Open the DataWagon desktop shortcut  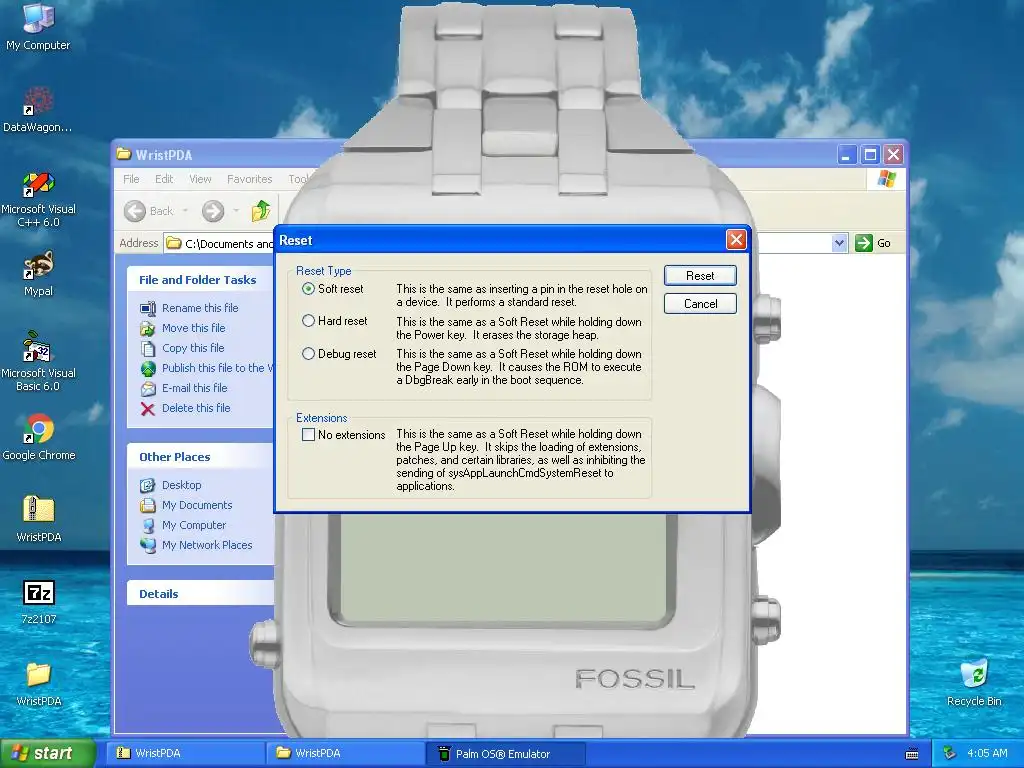point(38,108)
